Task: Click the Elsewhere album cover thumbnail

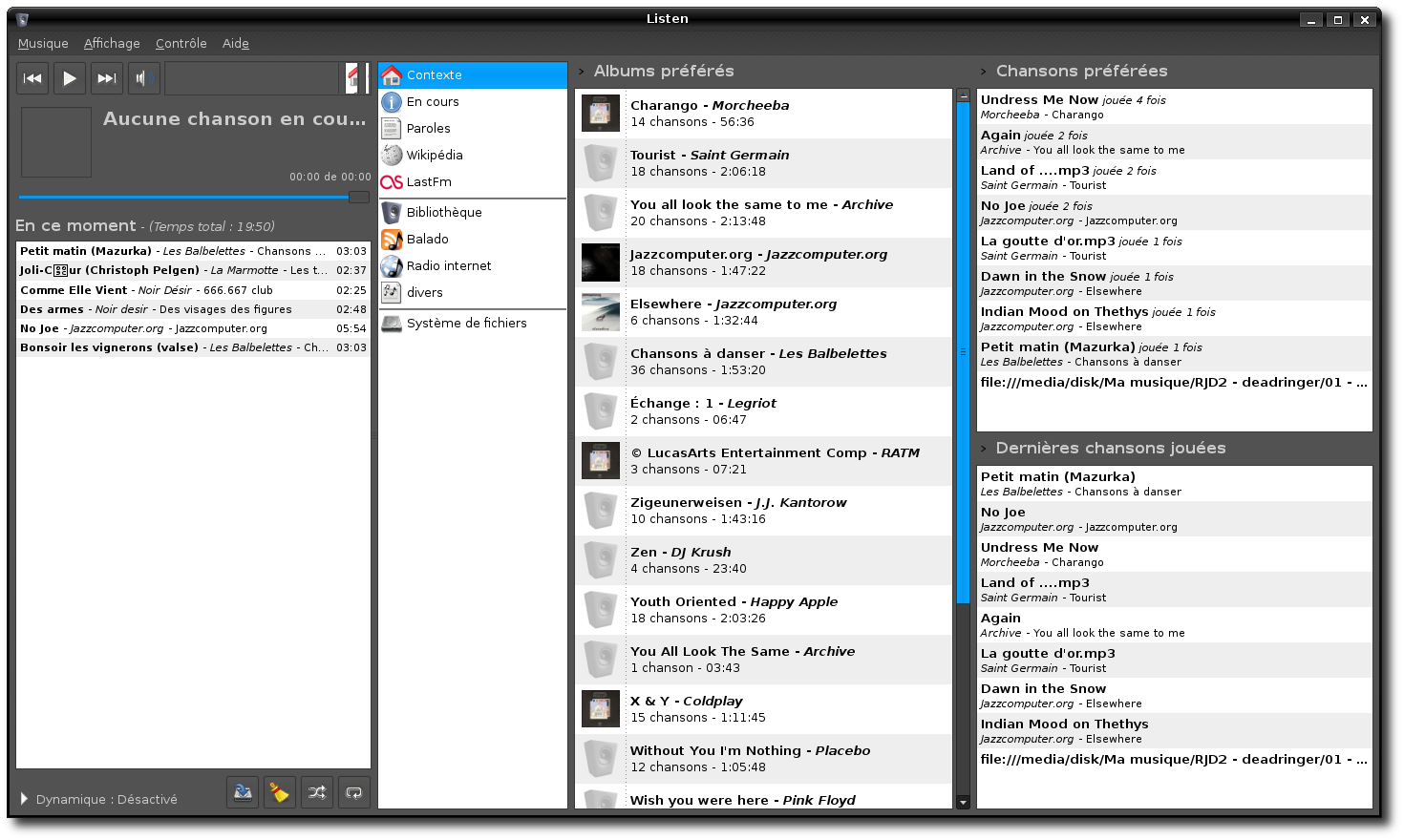Action: (601, 312)
